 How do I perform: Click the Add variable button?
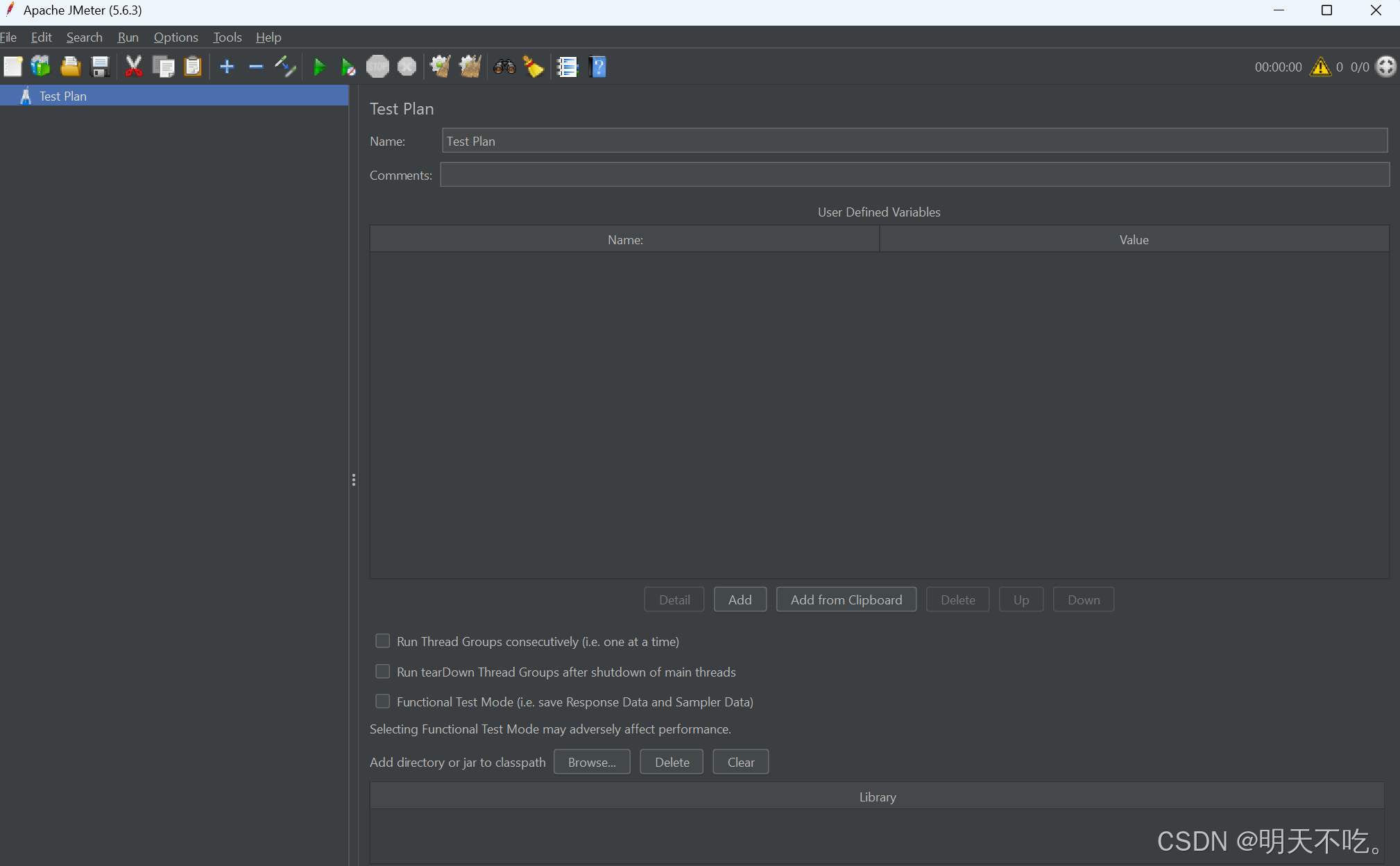click(740, 600)
